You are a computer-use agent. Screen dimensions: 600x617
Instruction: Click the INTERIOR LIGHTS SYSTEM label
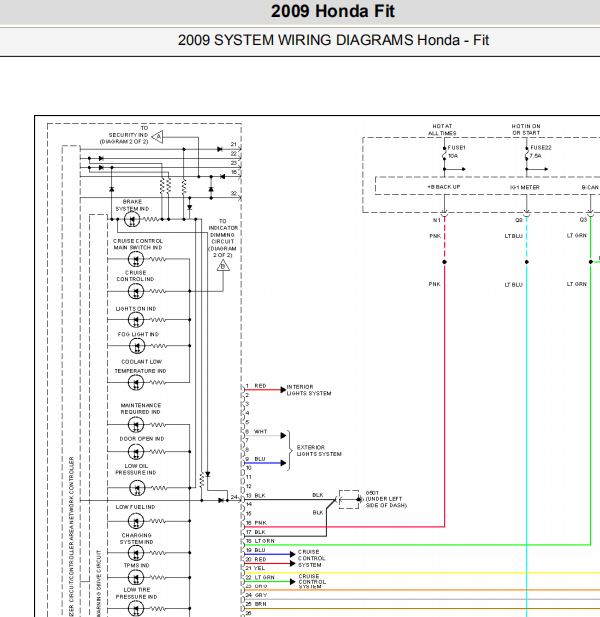[309, 390]
